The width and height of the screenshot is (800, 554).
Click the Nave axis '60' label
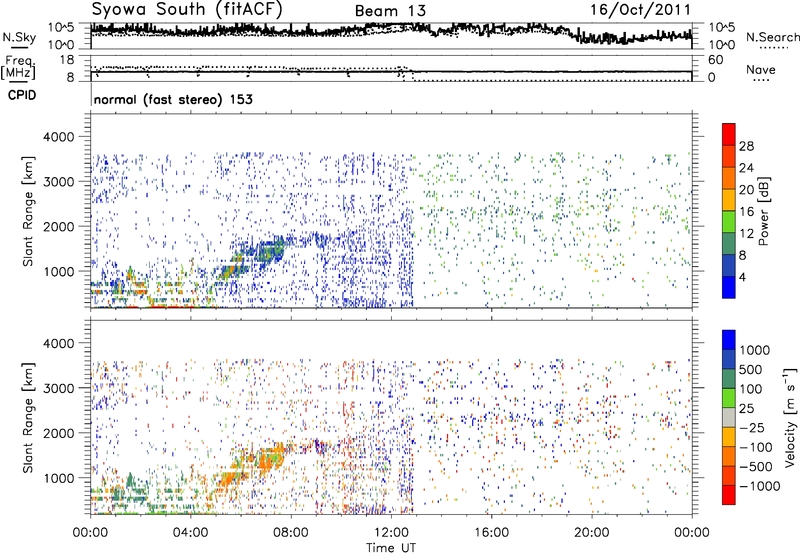pyautogui.click(x=715, y=60)
